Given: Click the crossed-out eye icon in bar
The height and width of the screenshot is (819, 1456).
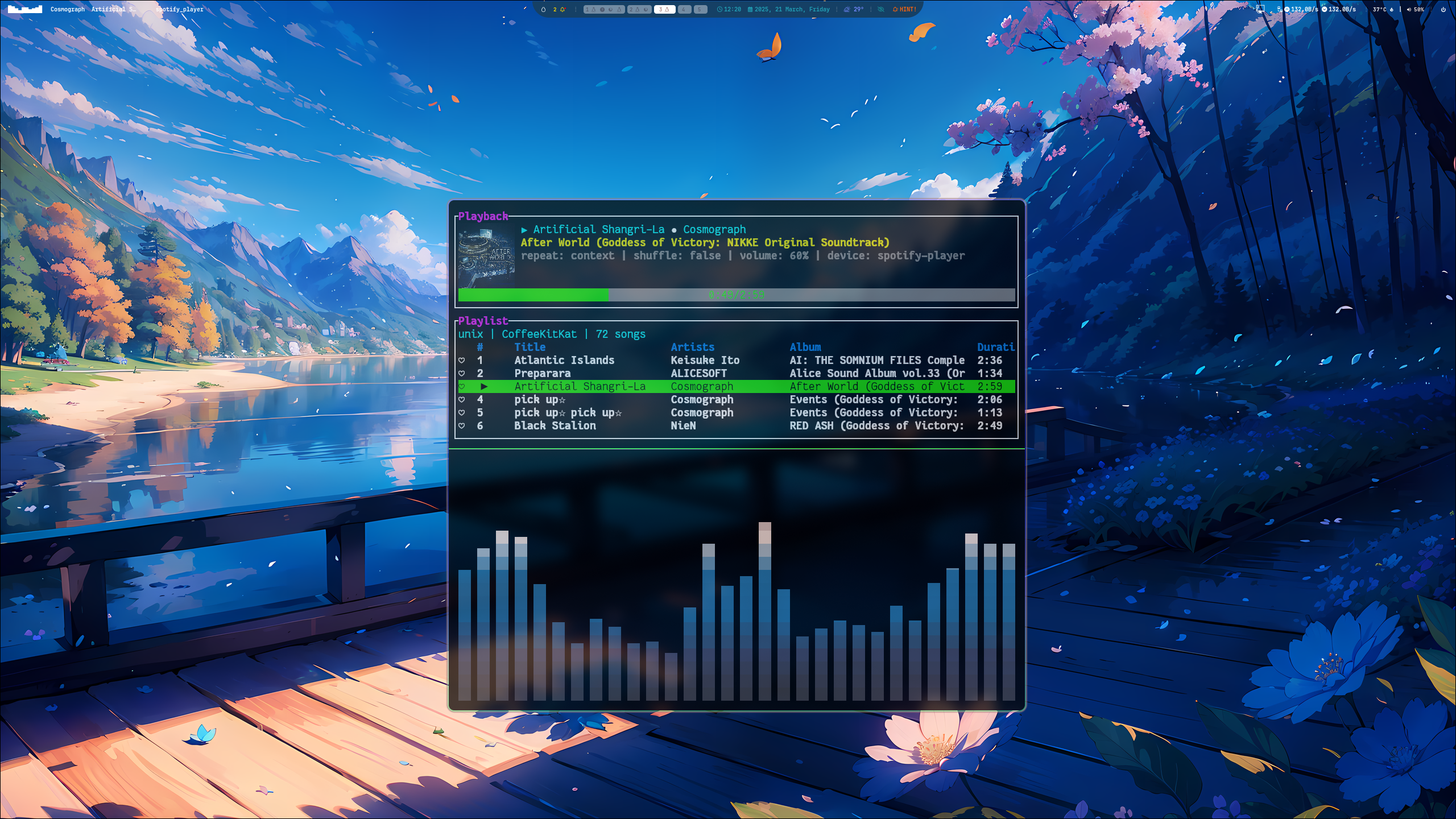Looking at the screenshot, I should [x=880, y=10].
